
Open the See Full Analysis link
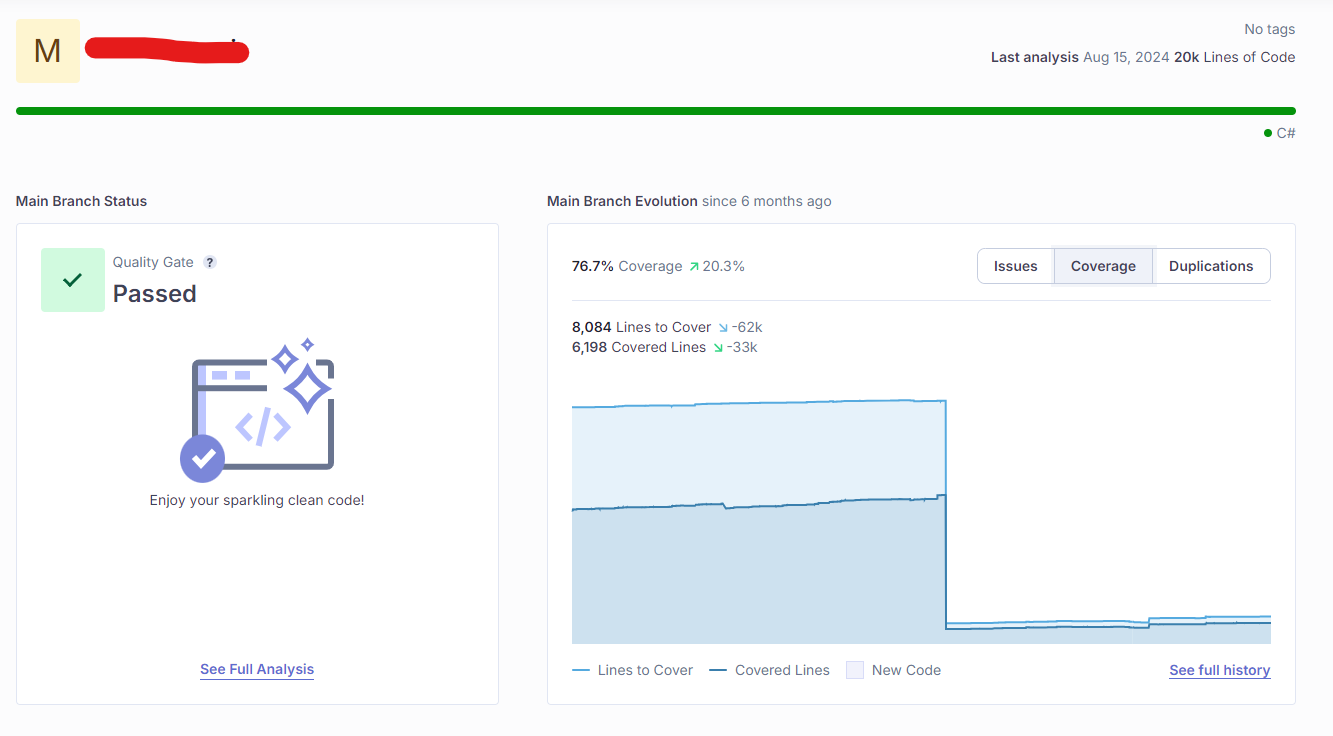point(257,669)
